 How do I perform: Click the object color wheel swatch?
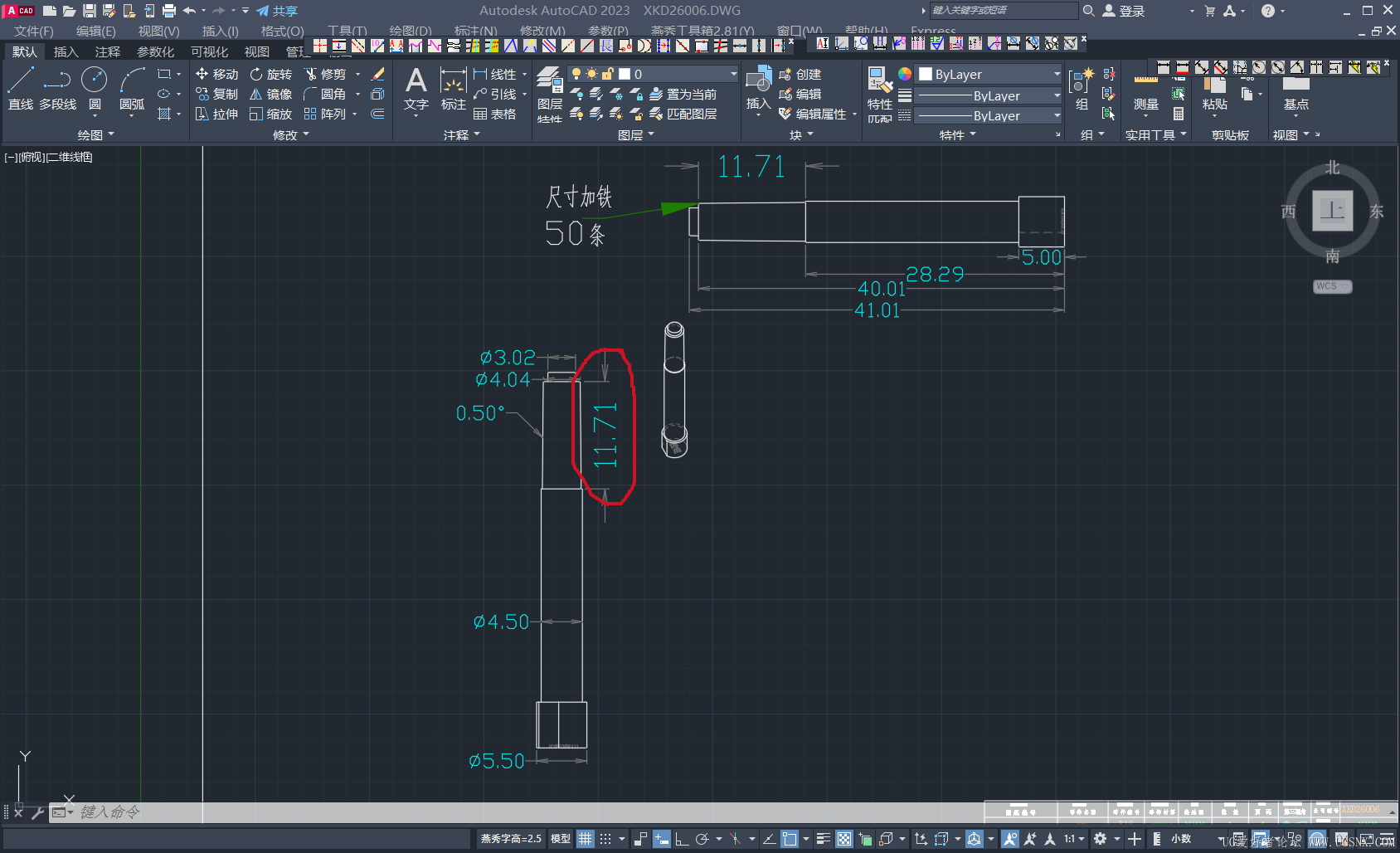[904, 74]
